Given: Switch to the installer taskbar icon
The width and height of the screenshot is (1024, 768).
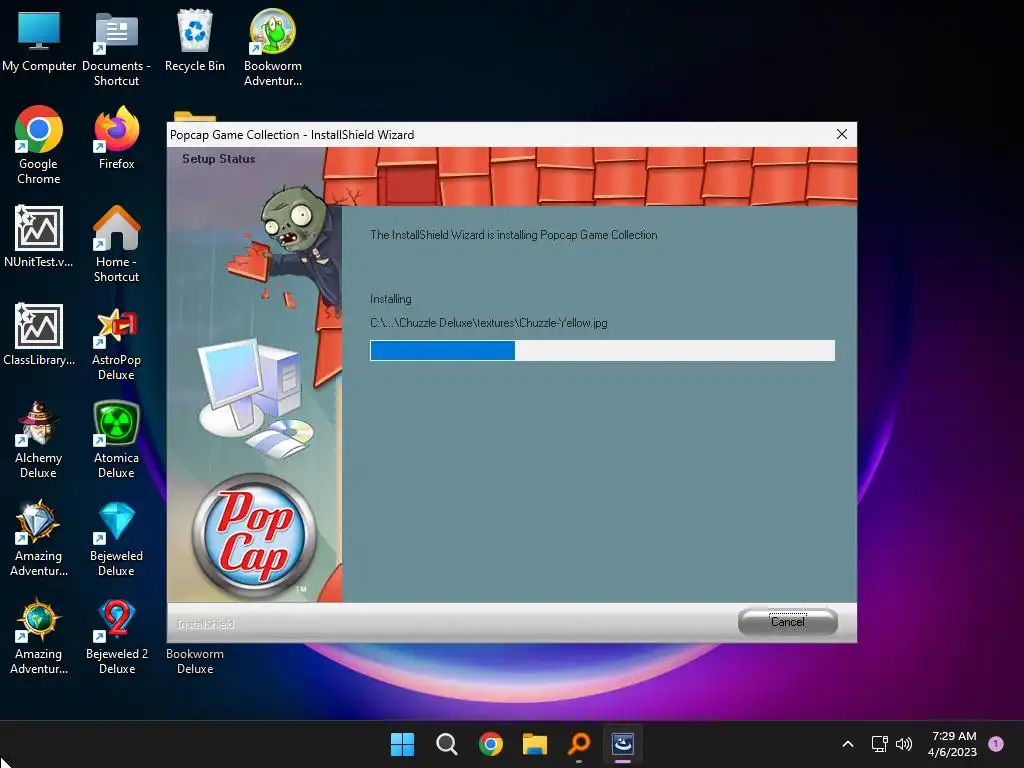Looking at the screenshot, I should coord(622,744).
